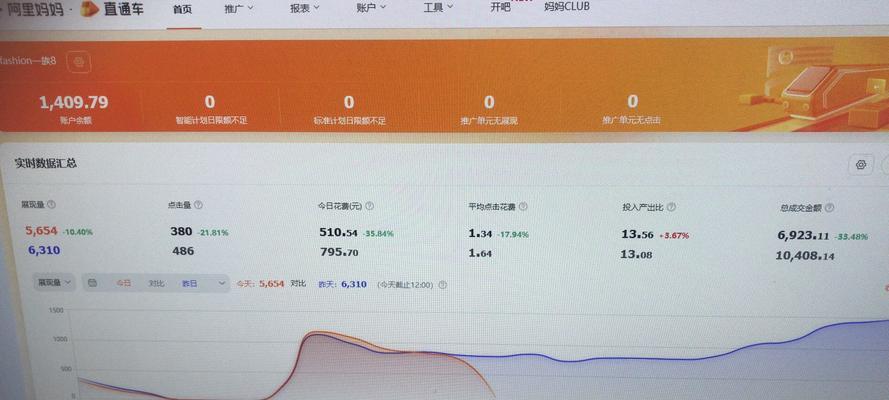Click help icon after 今天截止12:00

442,285
